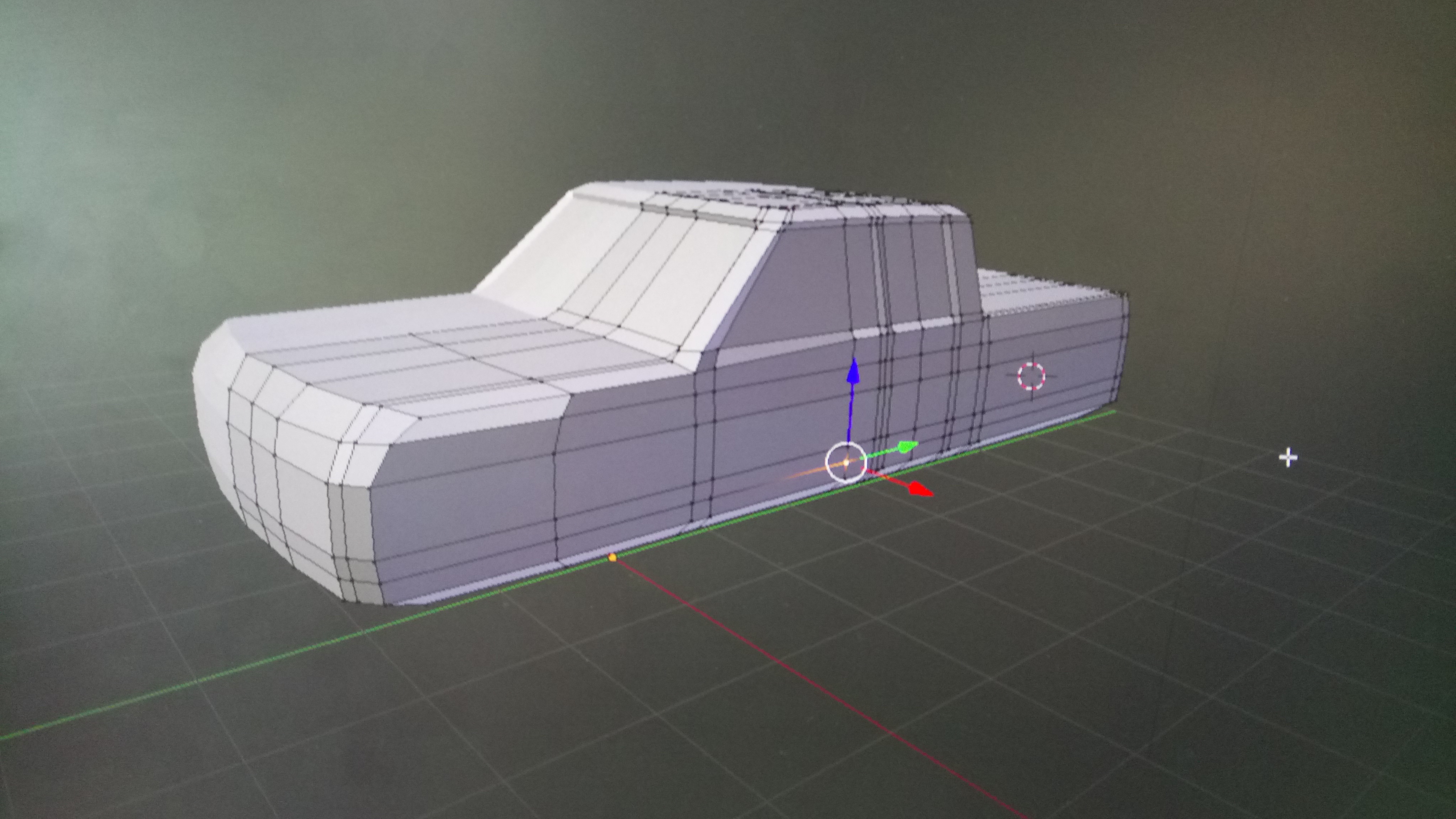Click the orange origin dot on green axis
Viewport: 1456px width, 819px height.
click(613, 558)
